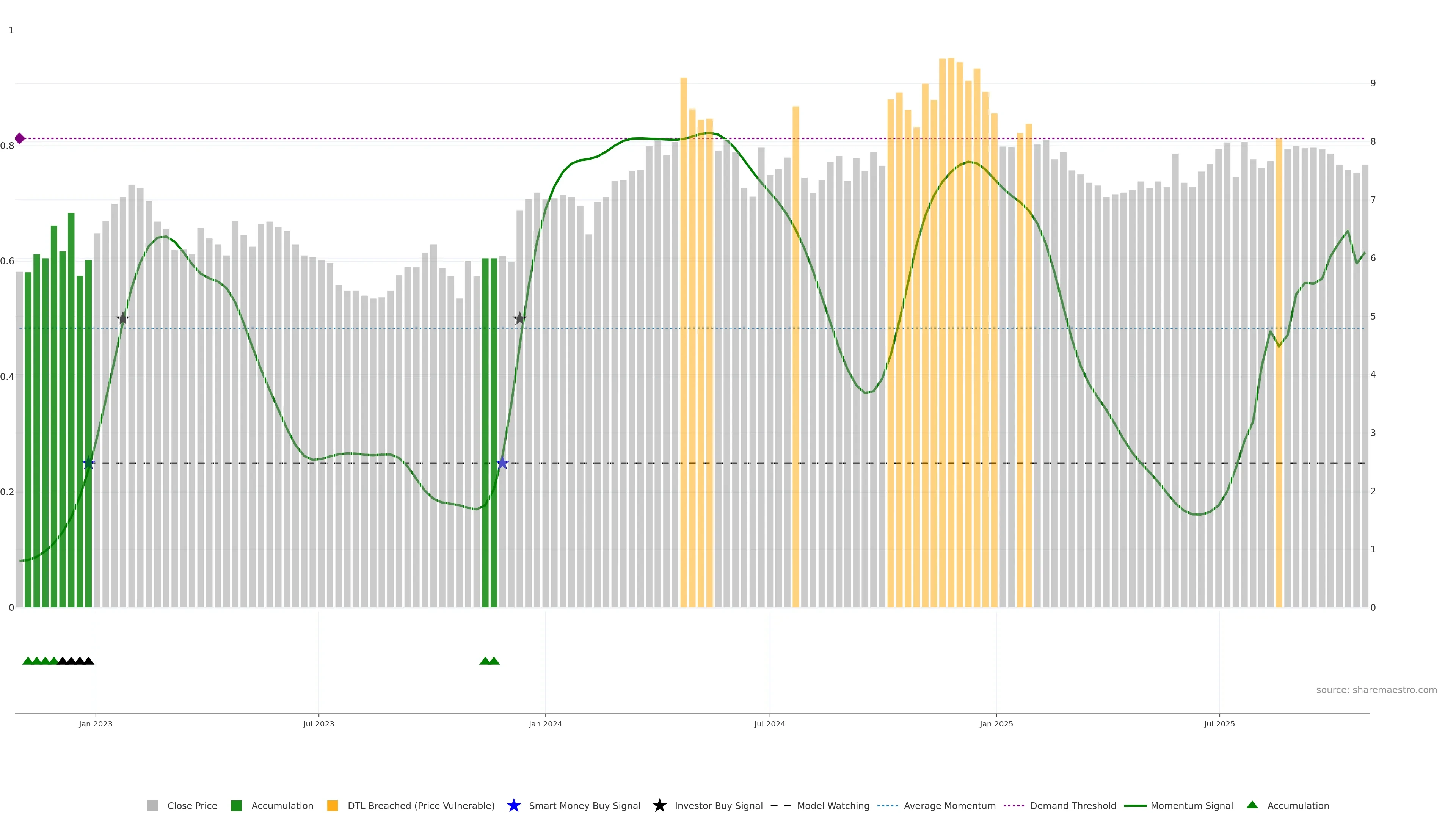This screenshot has height=819, width=1456.
Task: Click the Jul 2025 axis label
Action: click(x=1219, y=724)
